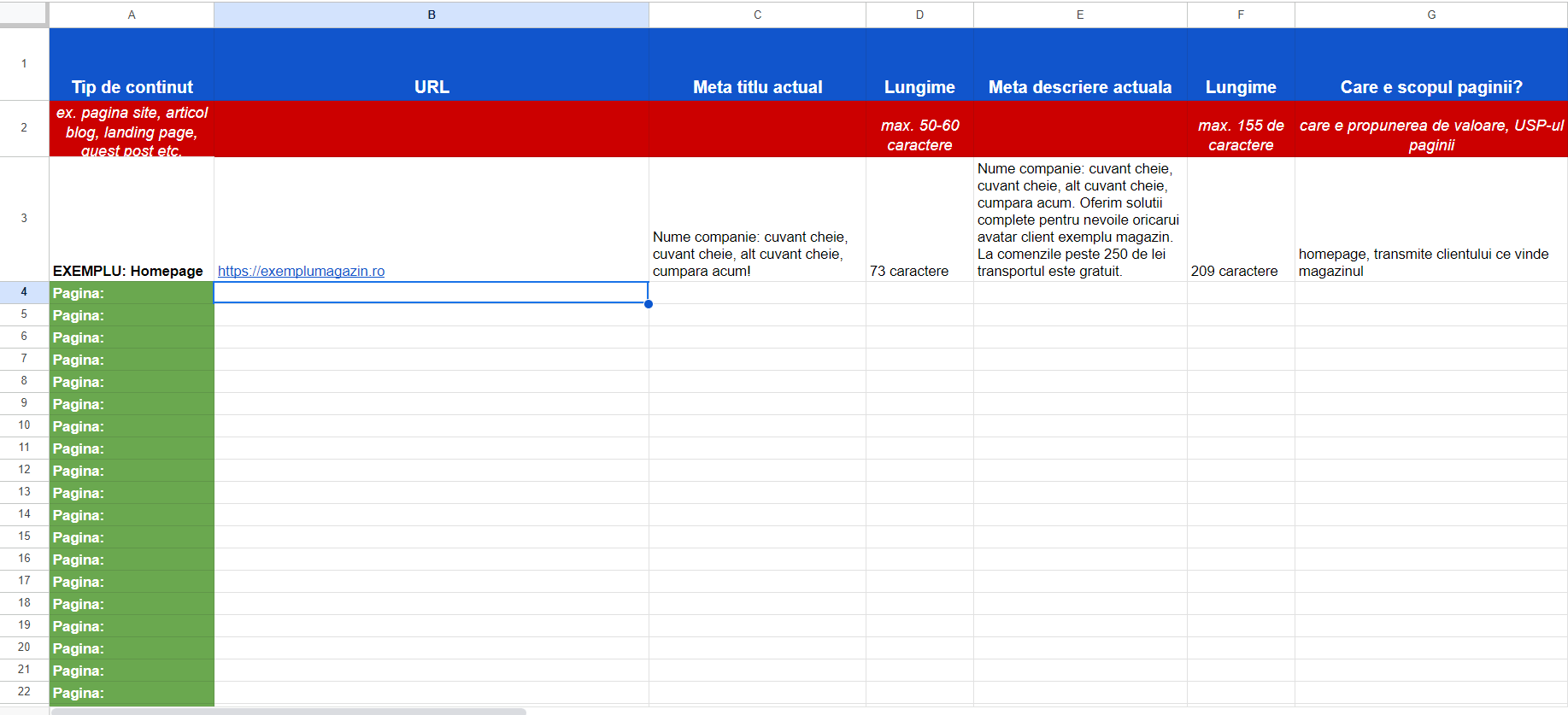Viewport: 1568px width, 715px height.
Task: Select row 4 header
Action: pyautogui.click(x=24, y=292)
